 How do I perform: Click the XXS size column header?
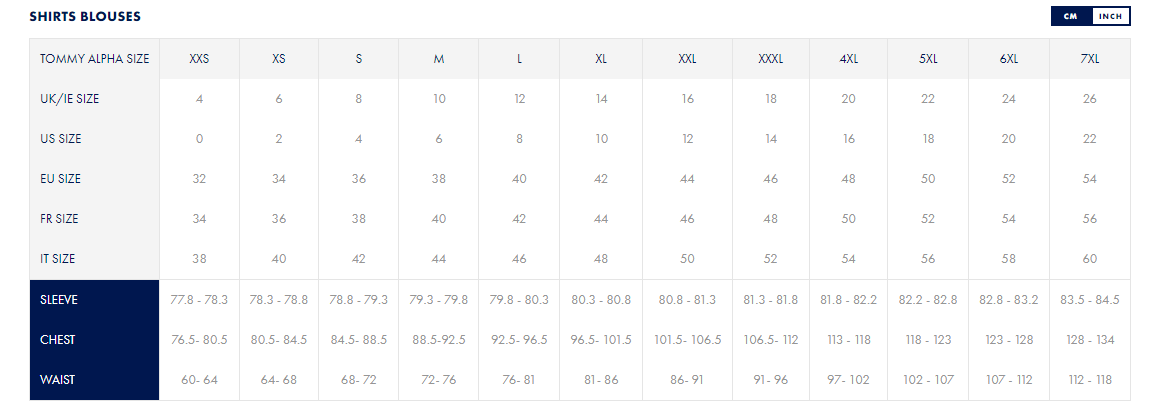point(199,59)
